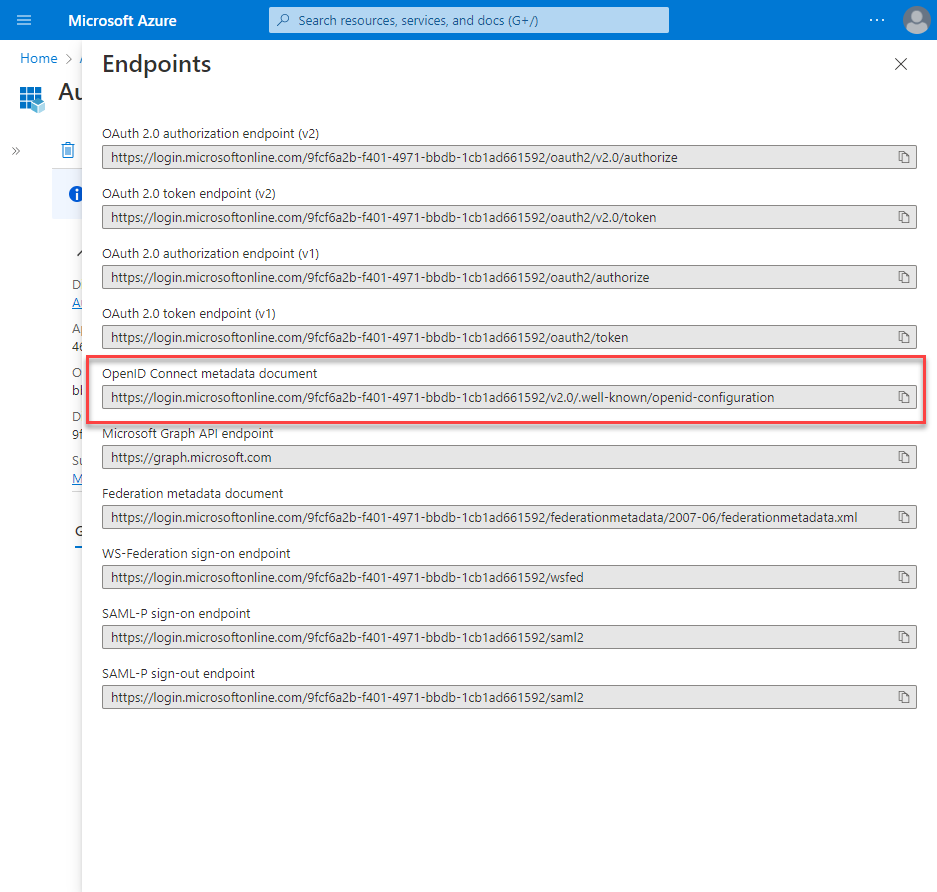Screen dimensions: 937x892
Task: Click the Endpoints panel heading
Action: click(157, 64)
